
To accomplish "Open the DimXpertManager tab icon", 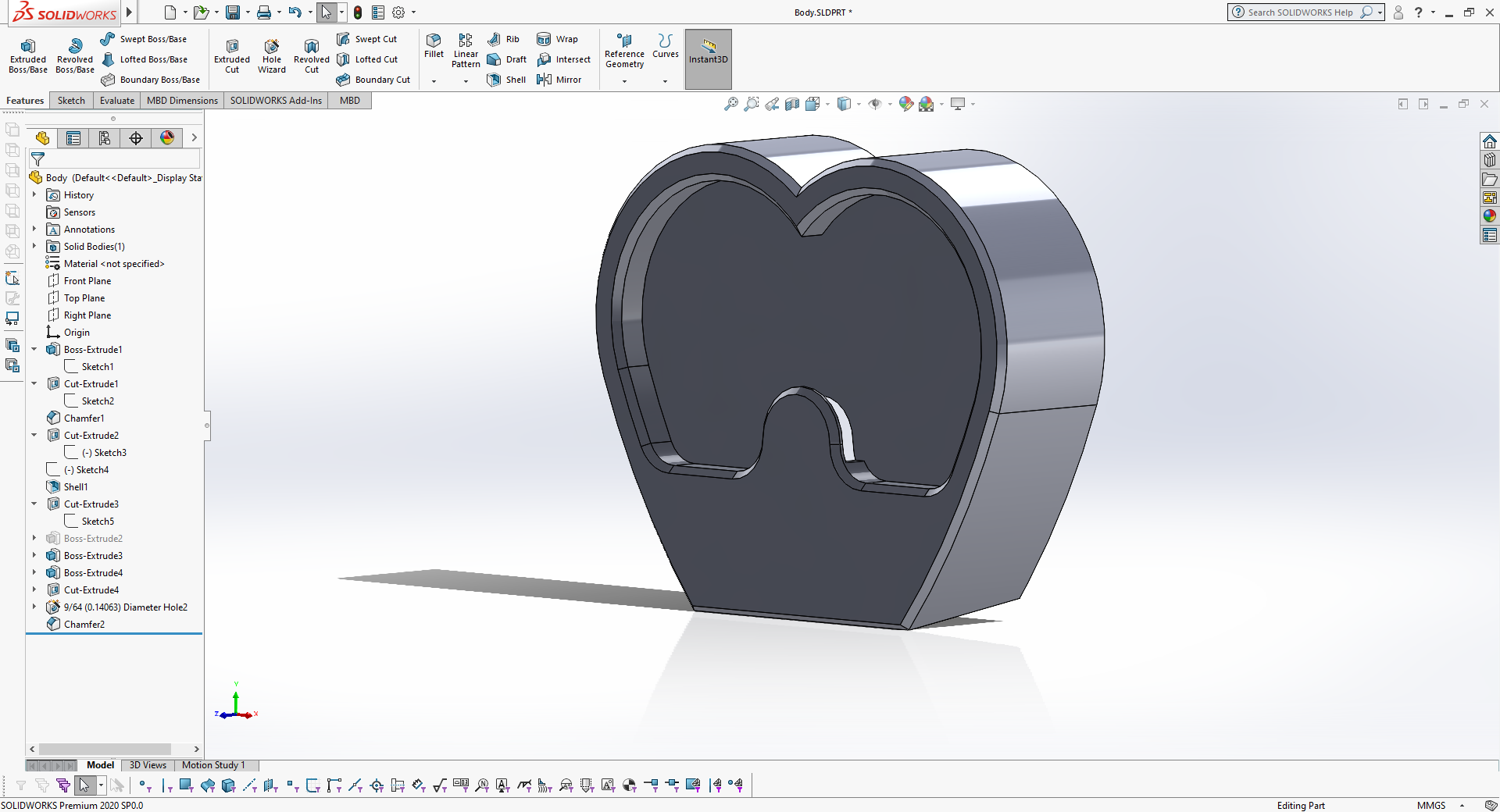I will point(136,138).
